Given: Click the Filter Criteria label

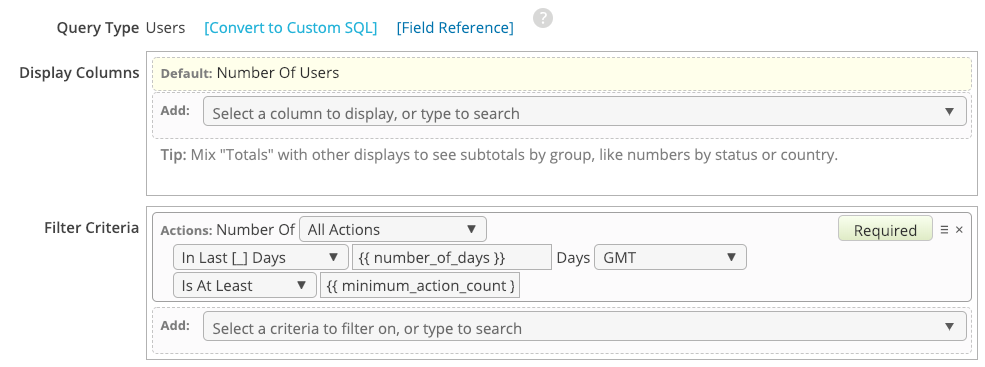Looking at the screenshot, I should [x=92, y=227].
